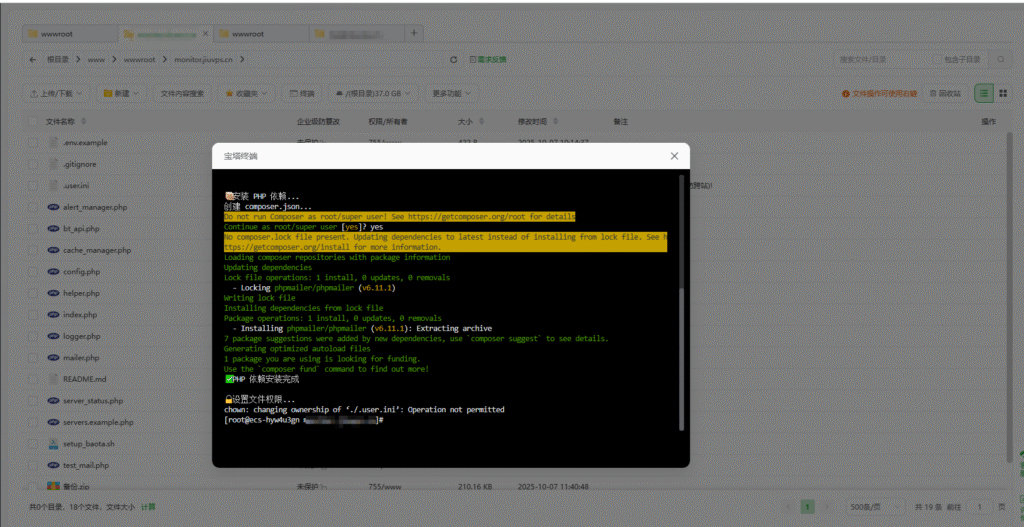The width and height of the screenshot is (1024, 527).
Task: Close the 宝塔终端 terminal dialog
Action: coord(674,156)
